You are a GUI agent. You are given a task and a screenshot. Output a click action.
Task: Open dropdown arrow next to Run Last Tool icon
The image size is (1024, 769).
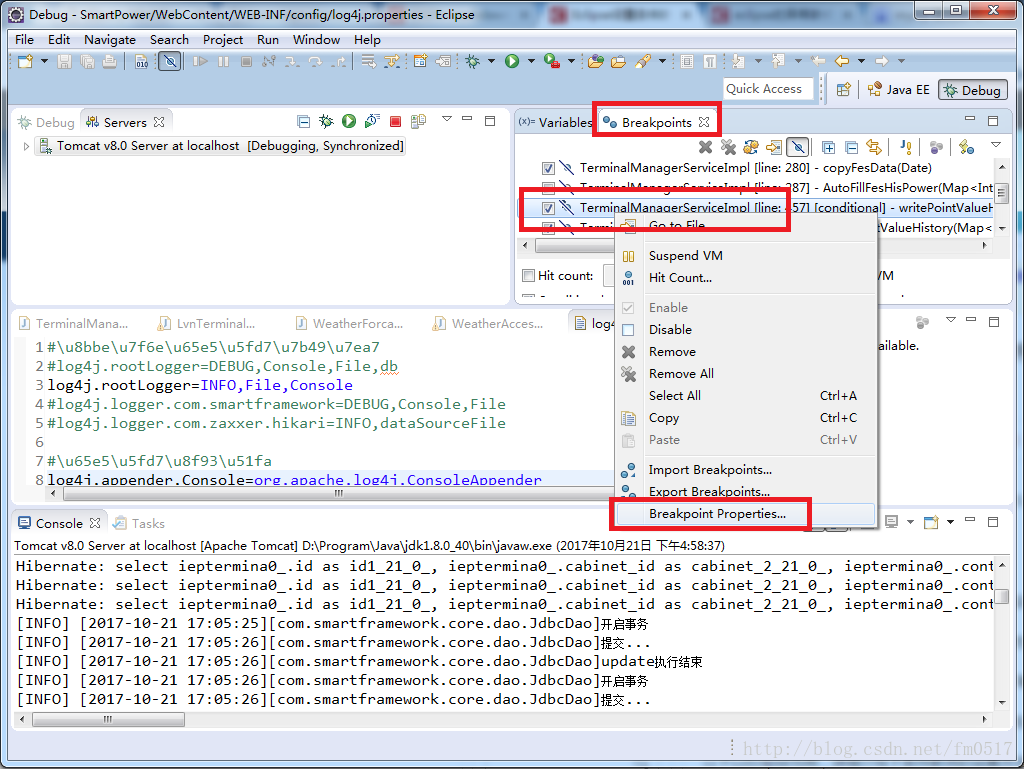(571, 61)
